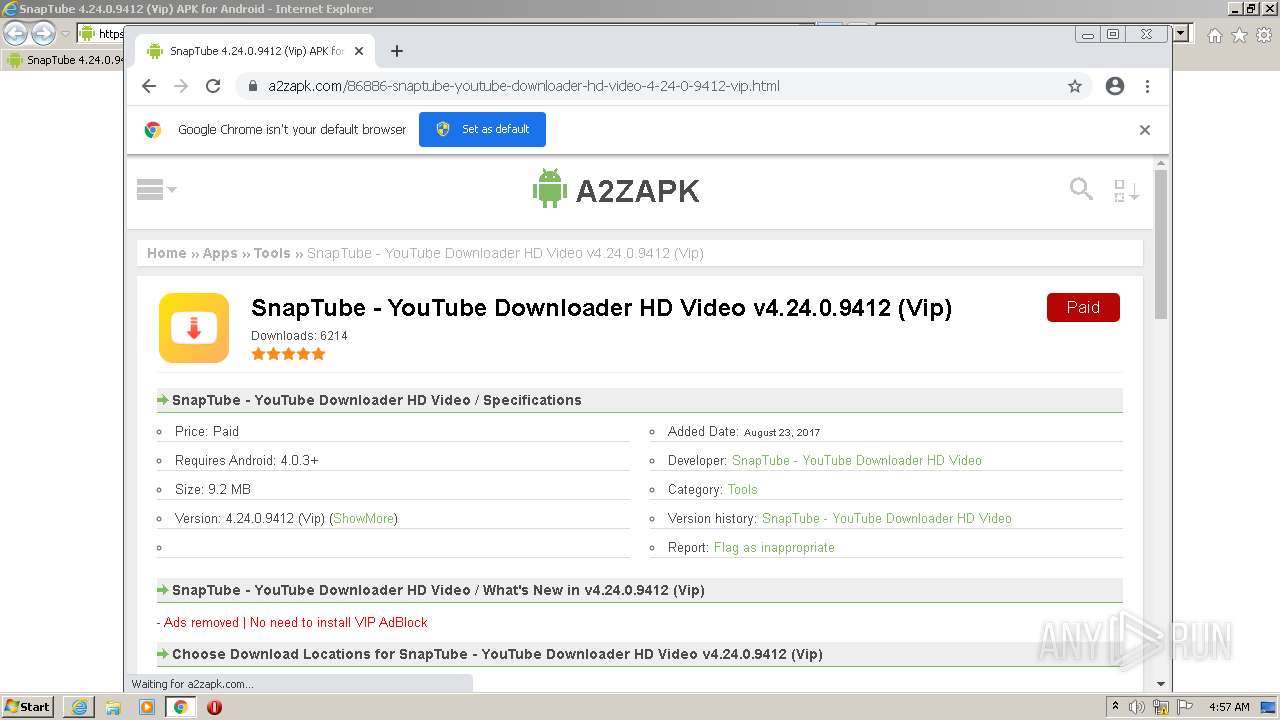Image resolution: width=1280 pixels, height=720 pixels.
Task: Click the network tray icon
Action: (x=1160, y=707)
